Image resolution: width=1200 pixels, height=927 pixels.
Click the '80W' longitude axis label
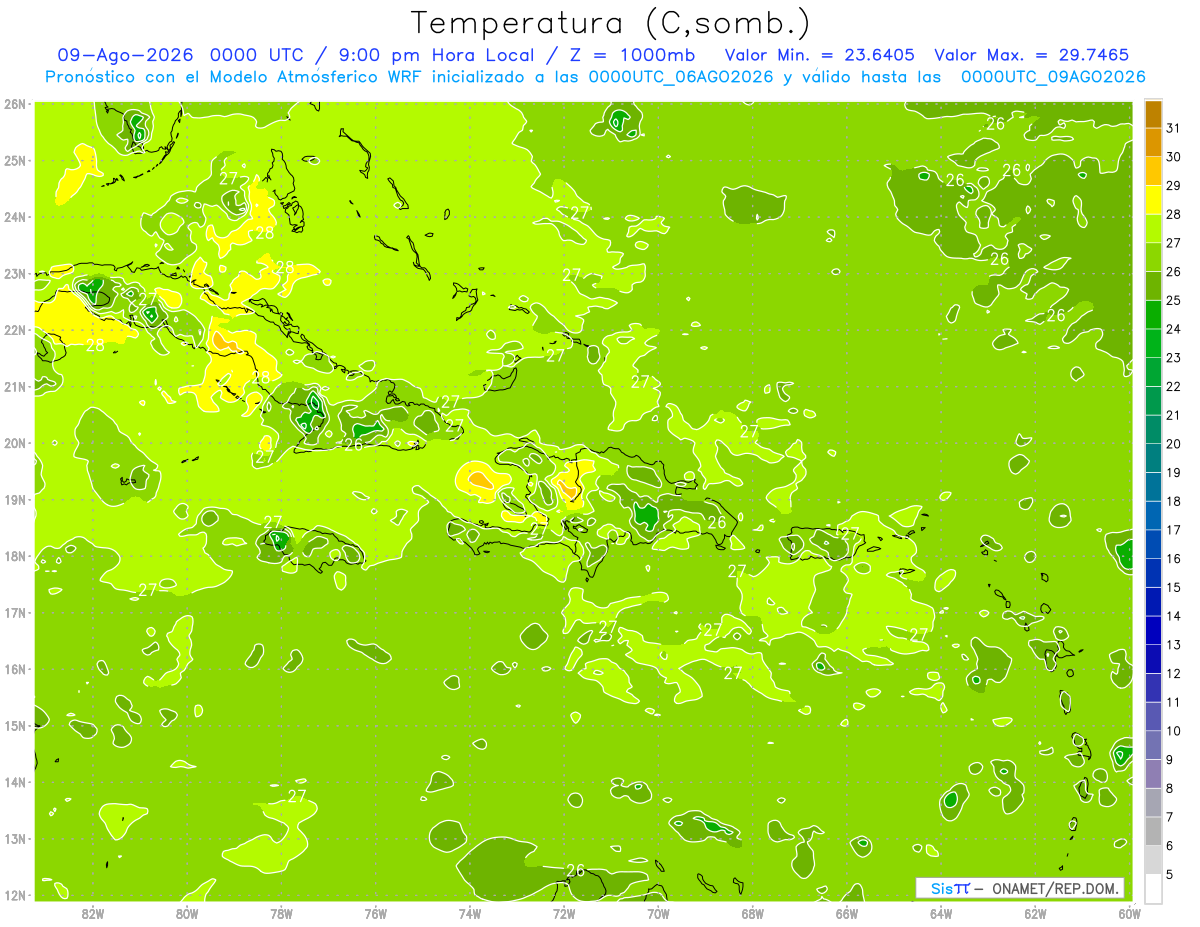click(x=187, y=912)
